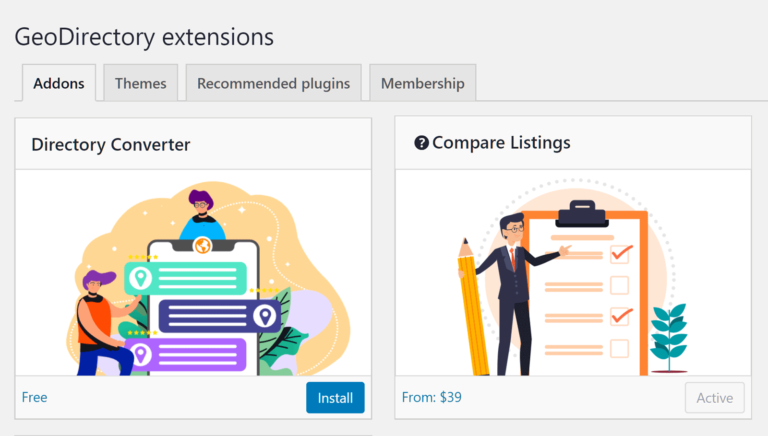Click the location pin on the purple card
This screenshot has width=768, height=436.
[141, 353]
